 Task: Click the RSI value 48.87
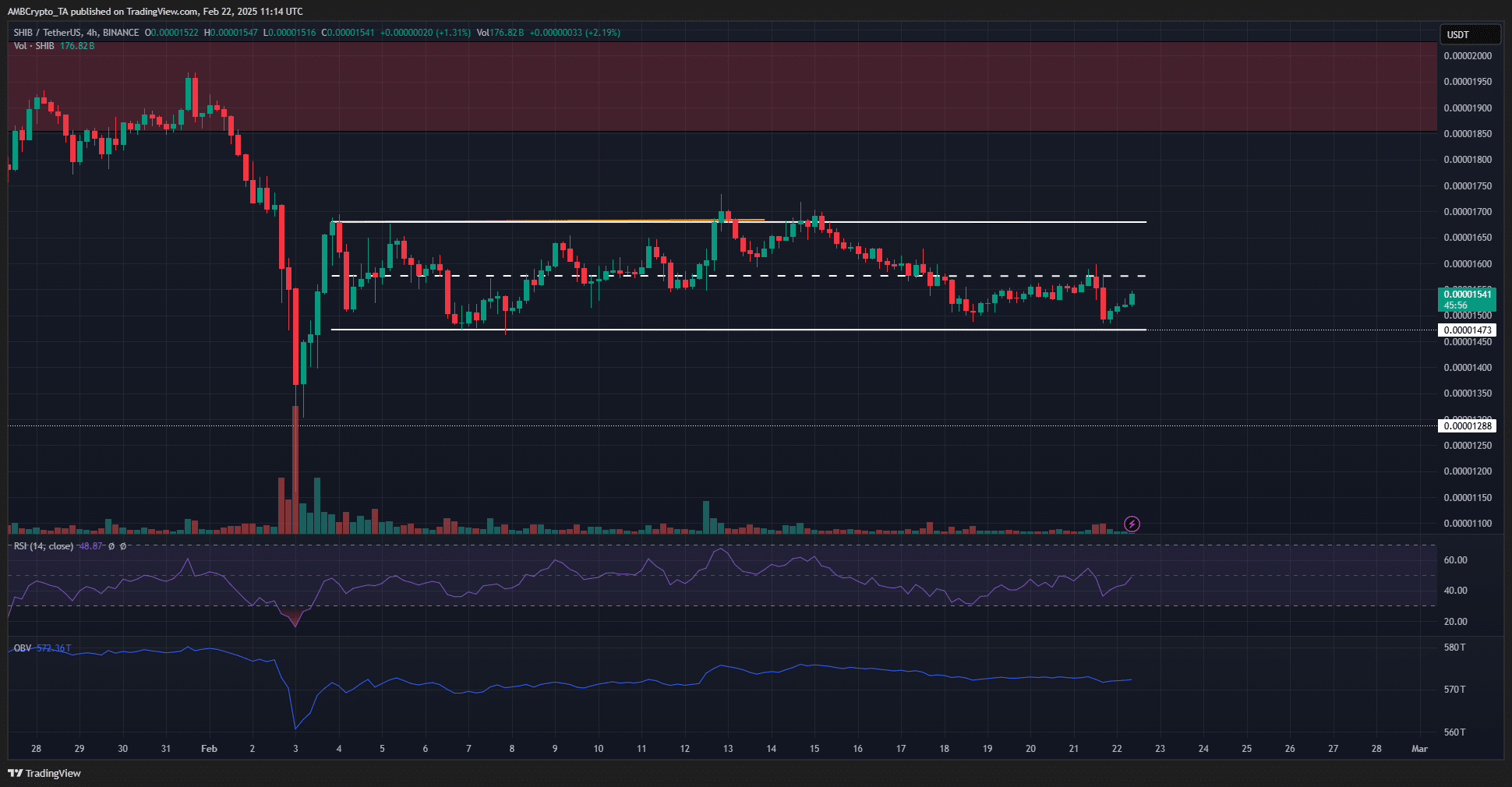90,546
